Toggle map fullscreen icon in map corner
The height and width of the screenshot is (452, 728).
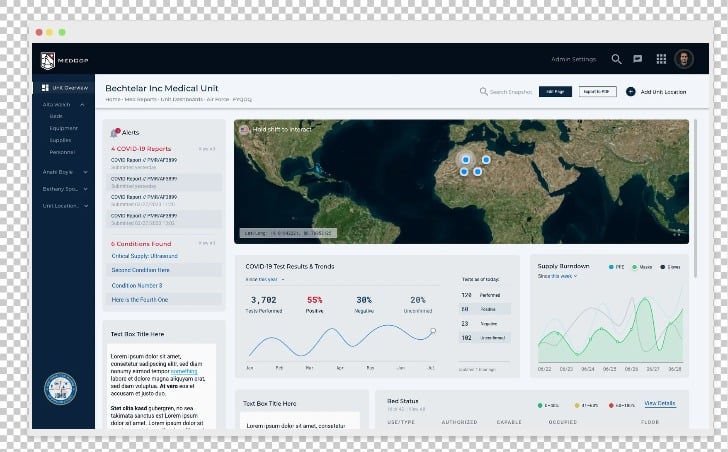tap(678, 233)
